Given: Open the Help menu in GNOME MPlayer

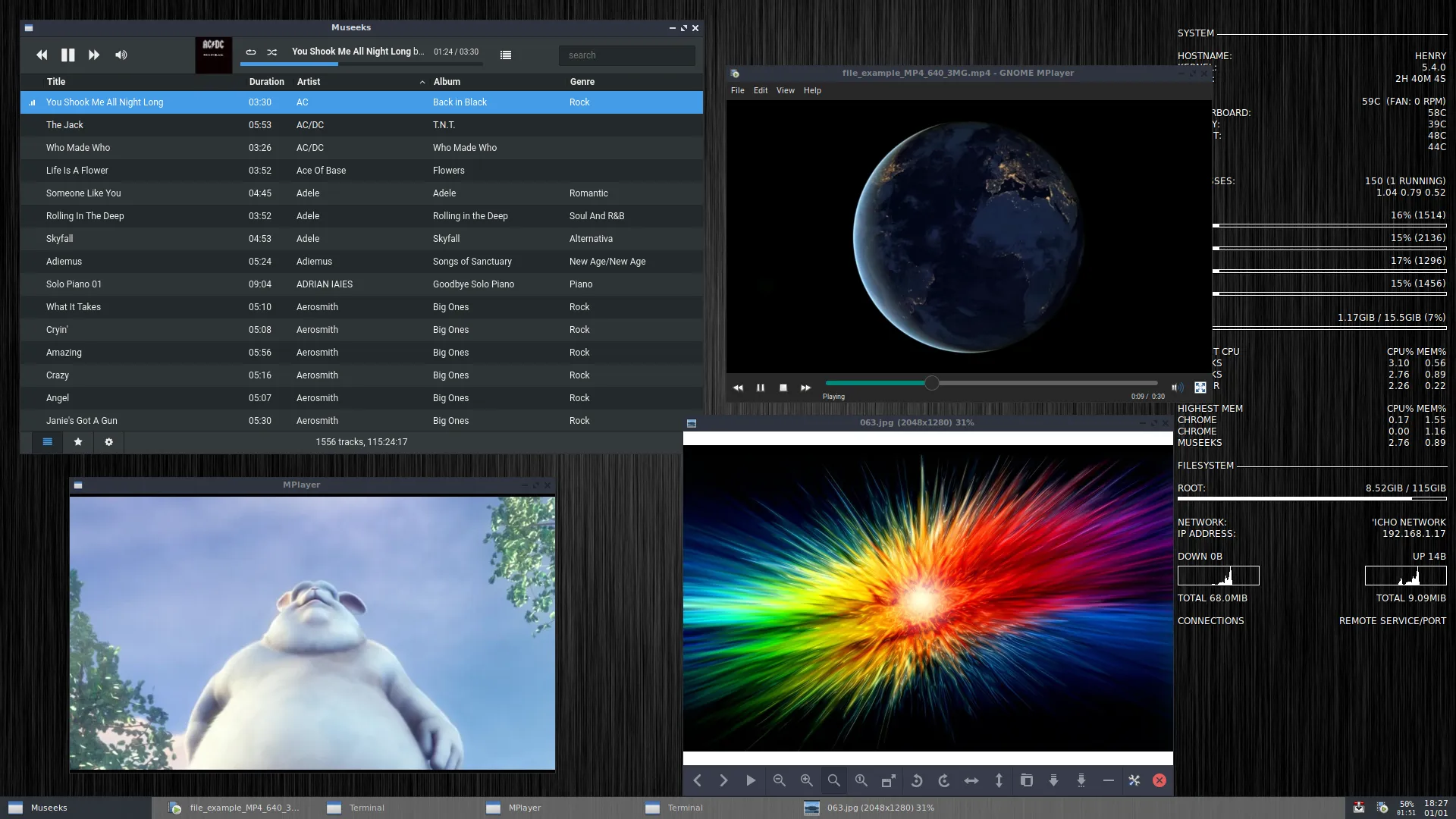Looking at the screenshot, I should click(812, 90).
